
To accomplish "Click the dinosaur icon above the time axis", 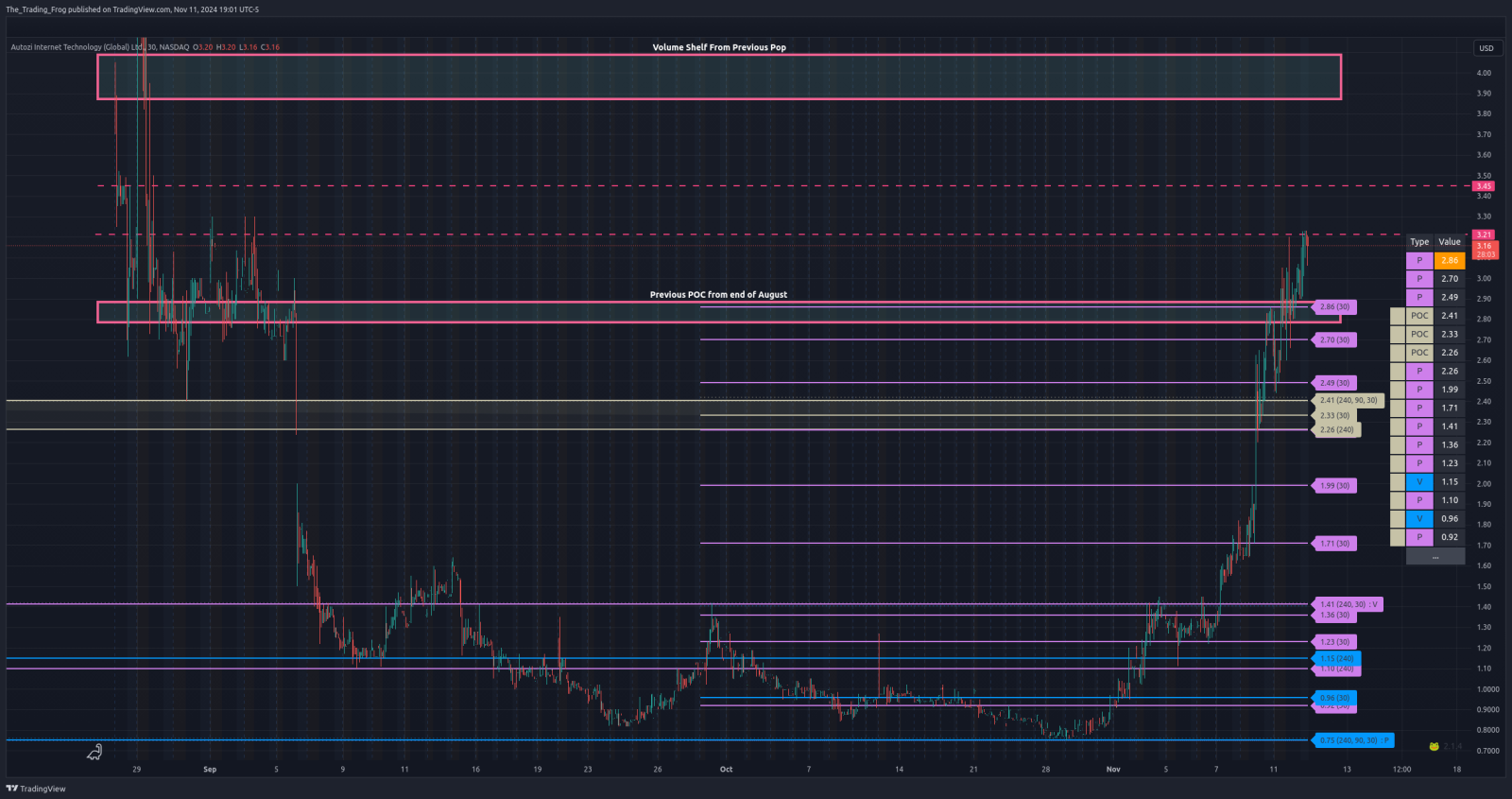I will pyautogui.click(x=94, y=752).
